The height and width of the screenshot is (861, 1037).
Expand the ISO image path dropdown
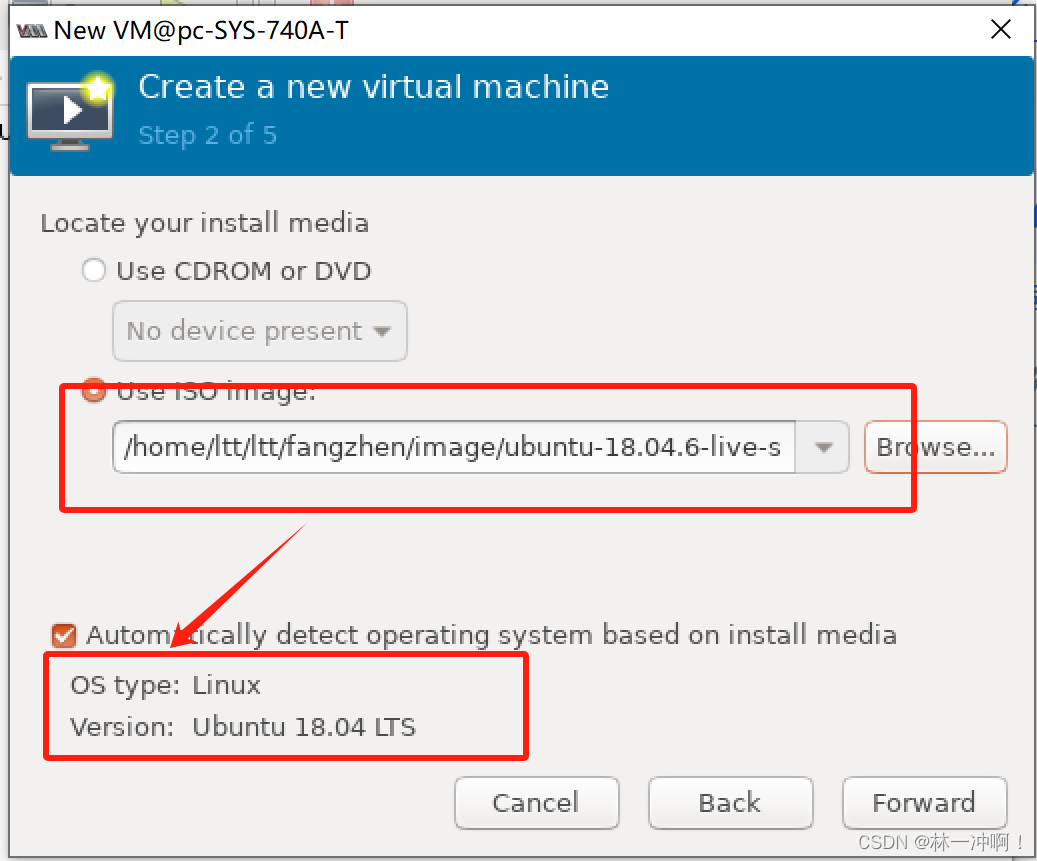[x=822, y=447]
